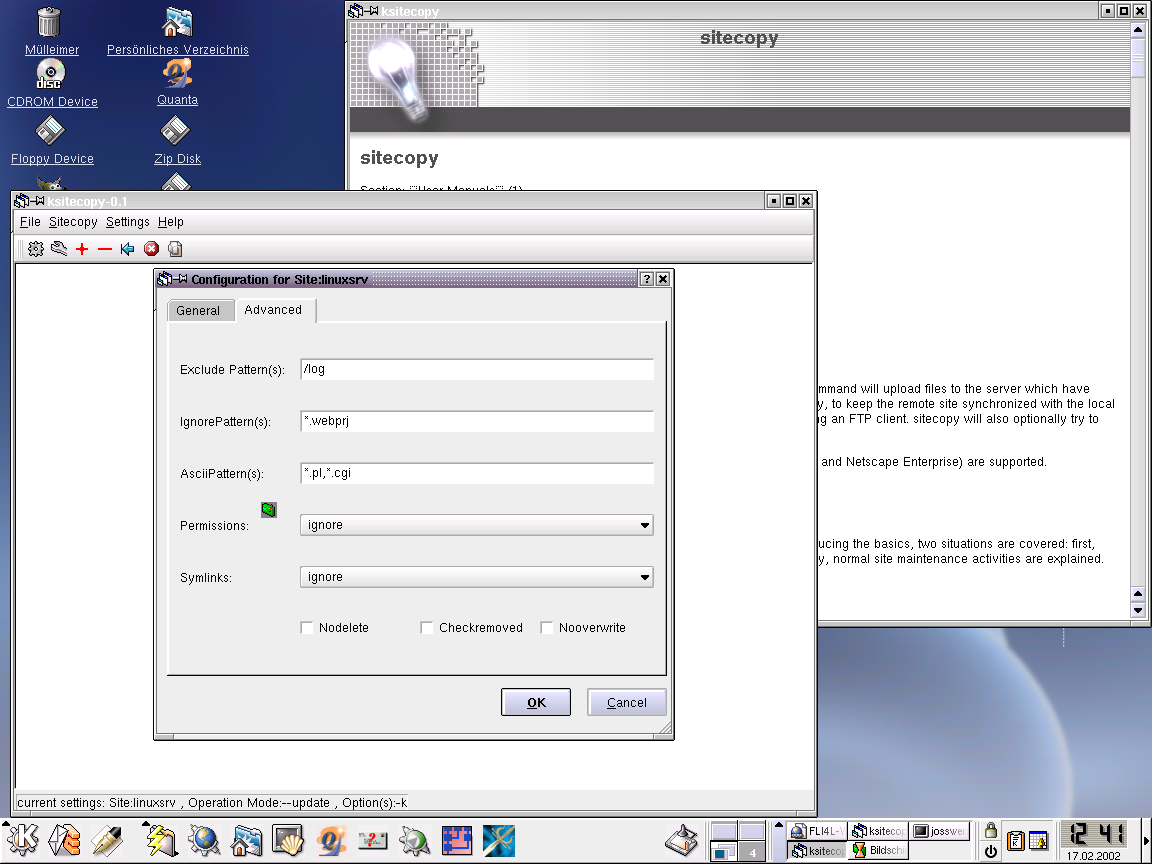1152x864 pixels.
Task: Enable the Nodelete checkbox
Action: coord(307,627)
